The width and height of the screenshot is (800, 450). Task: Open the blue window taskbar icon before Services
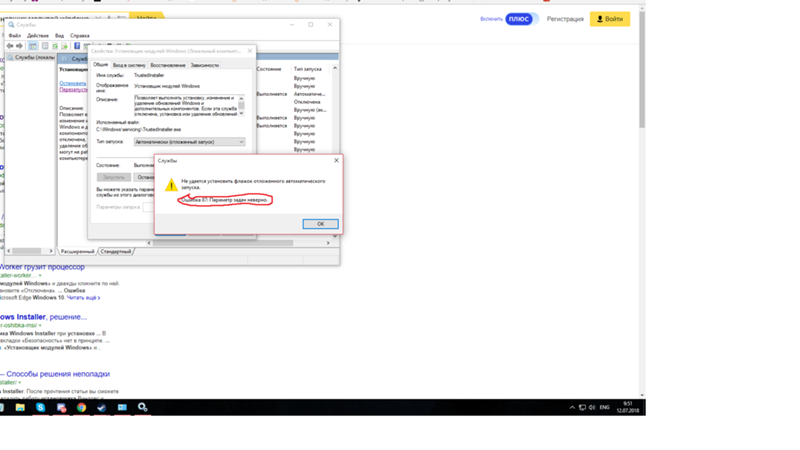click(x=122, y=407)
